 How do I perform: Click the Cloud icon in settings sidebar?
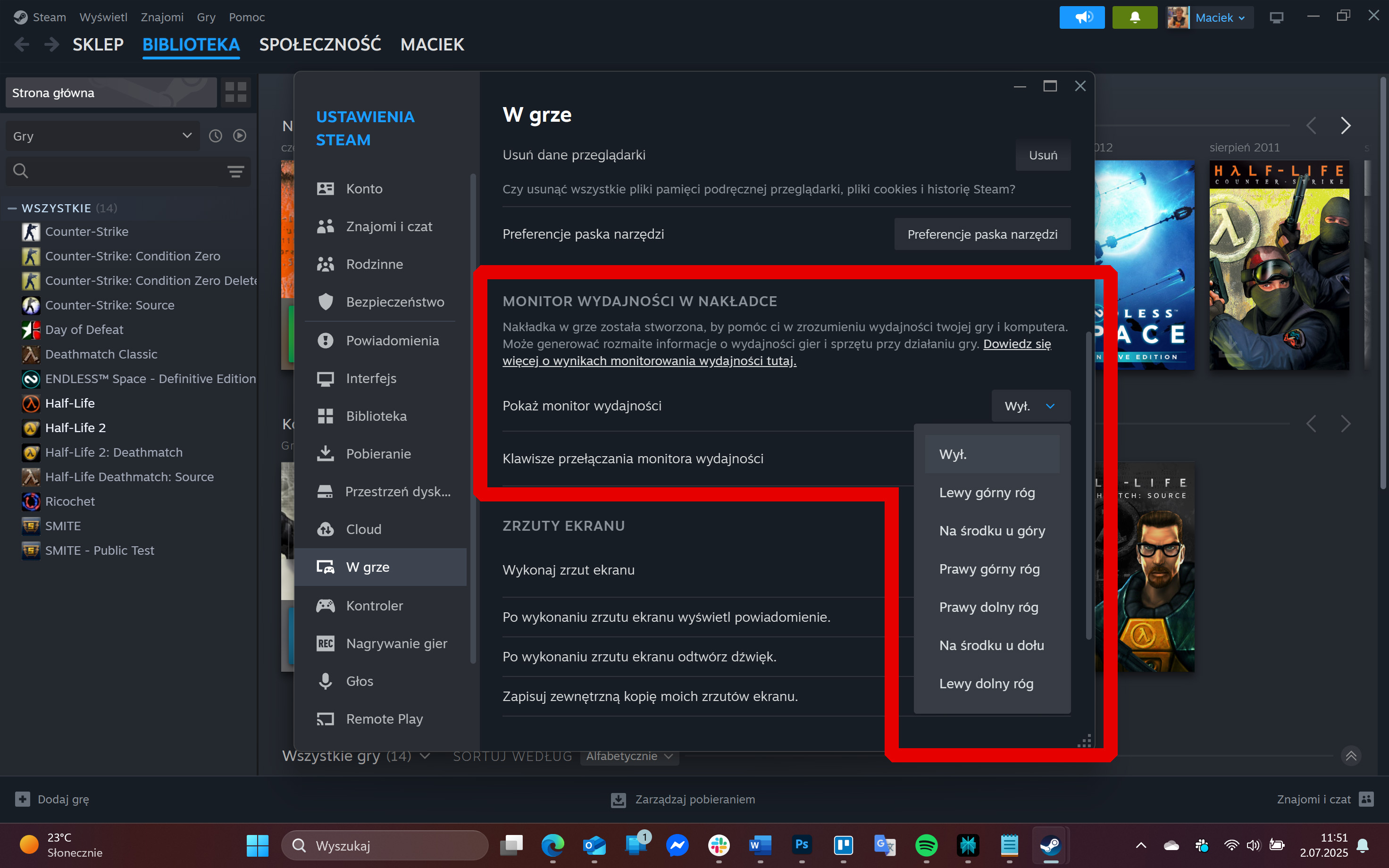pos(326,529)
